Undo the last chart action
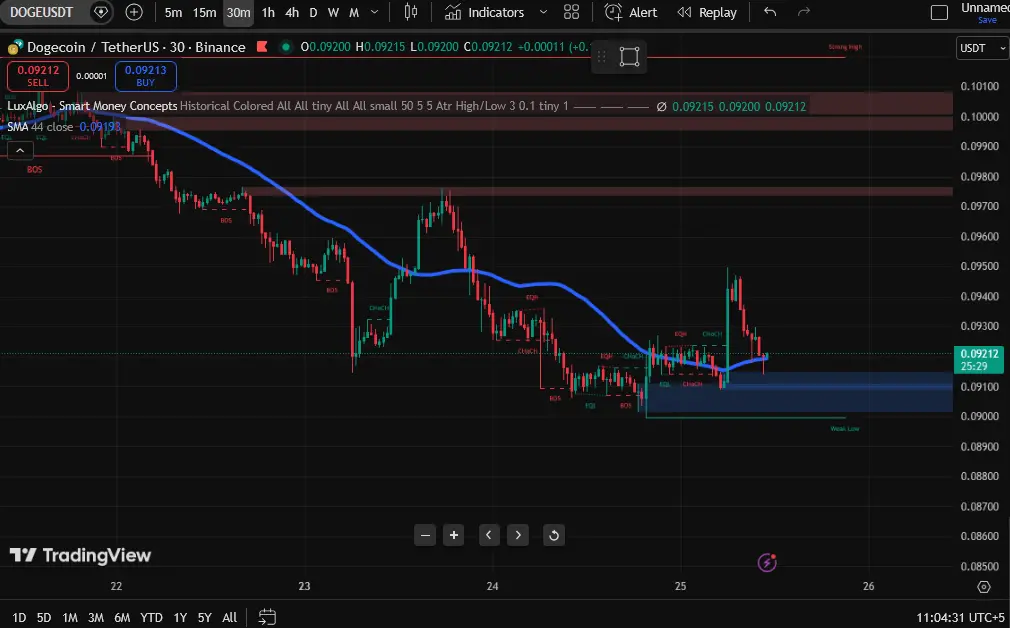Viewport: 1010px width, 628px height. (770, 12)
